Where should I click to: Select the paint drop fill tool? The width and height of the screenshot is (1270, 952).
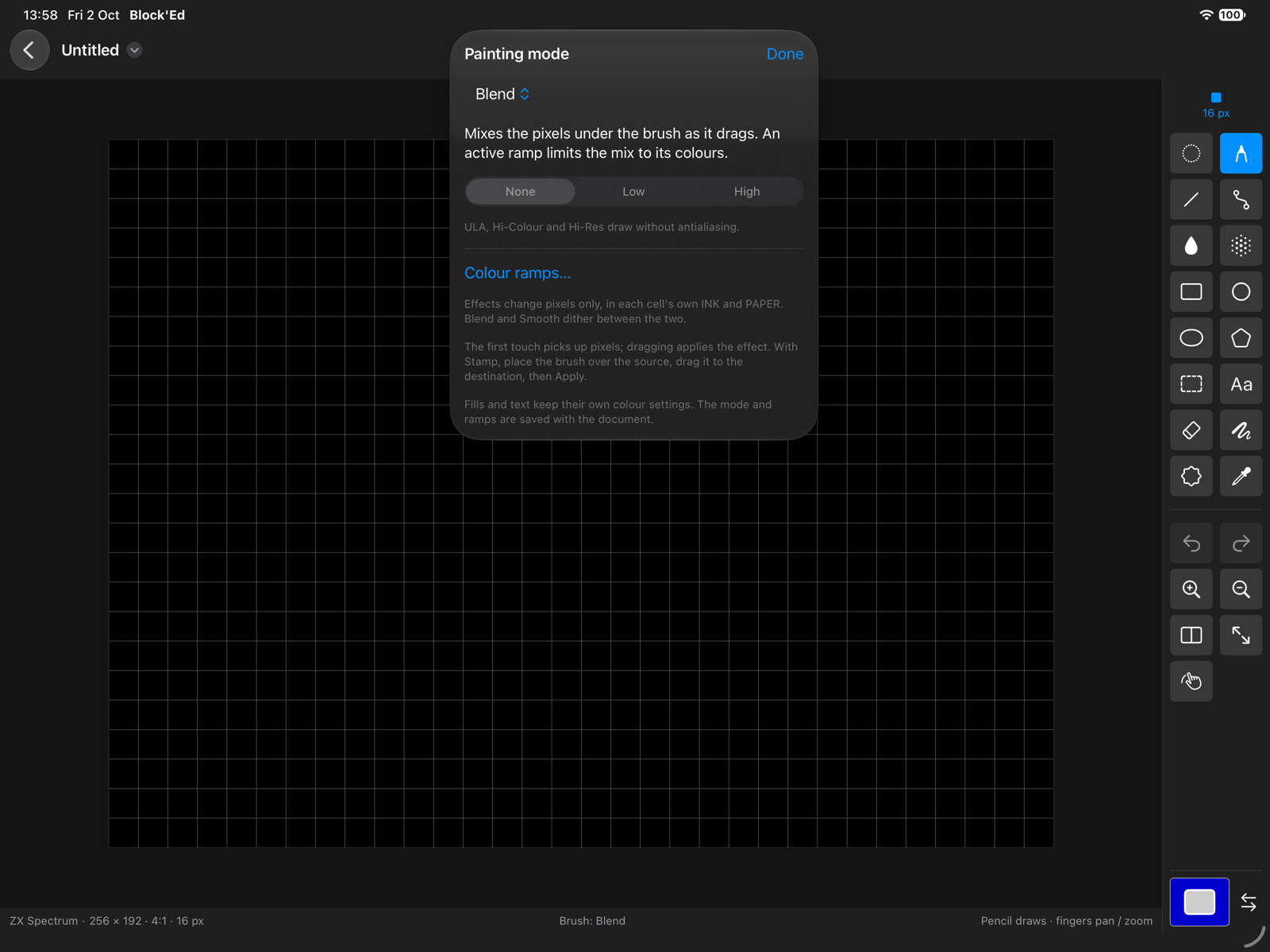(1191, 246)
